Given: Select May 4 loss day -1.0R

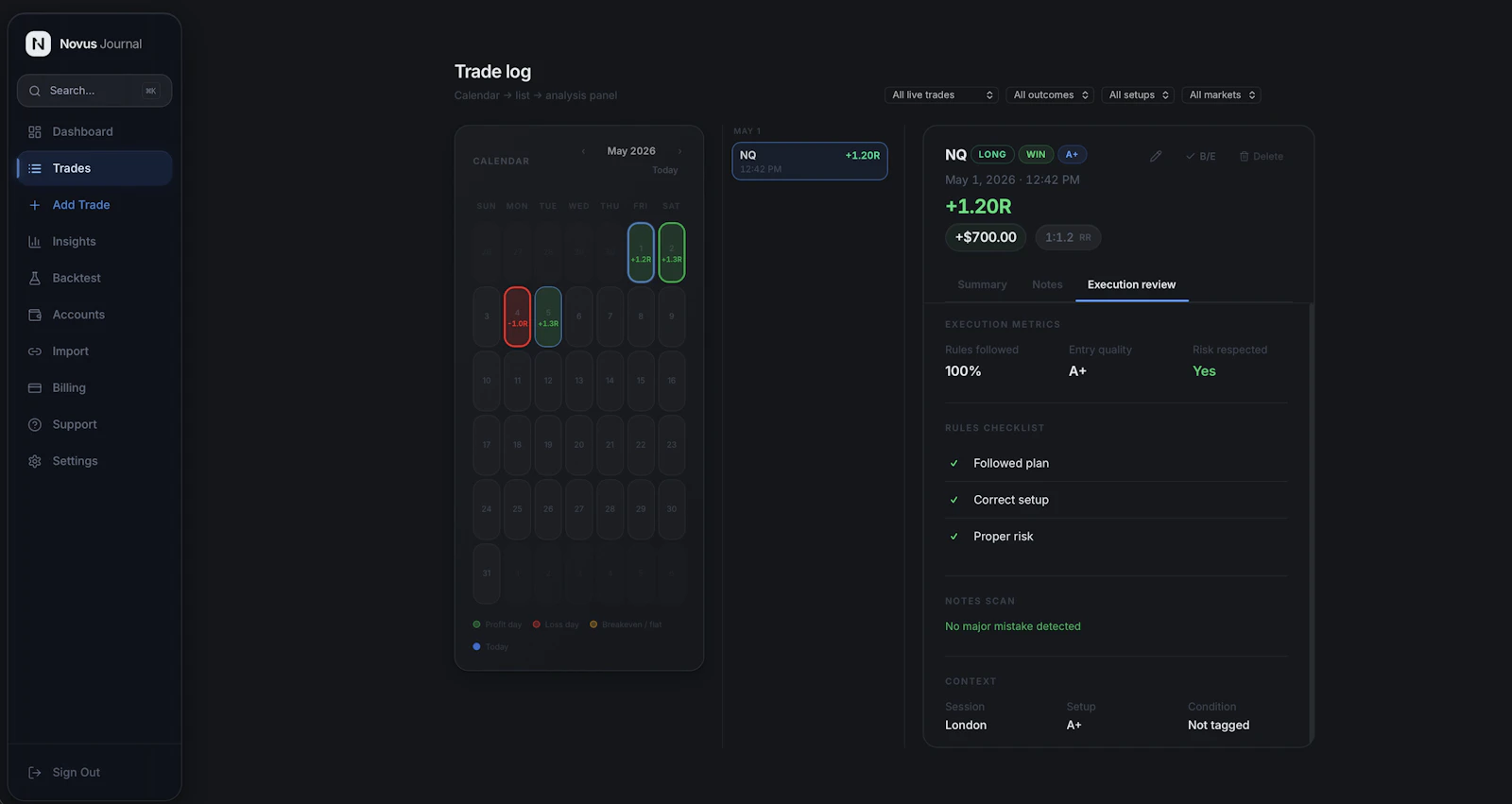Looking at the screenshot, I should (517, 316).
